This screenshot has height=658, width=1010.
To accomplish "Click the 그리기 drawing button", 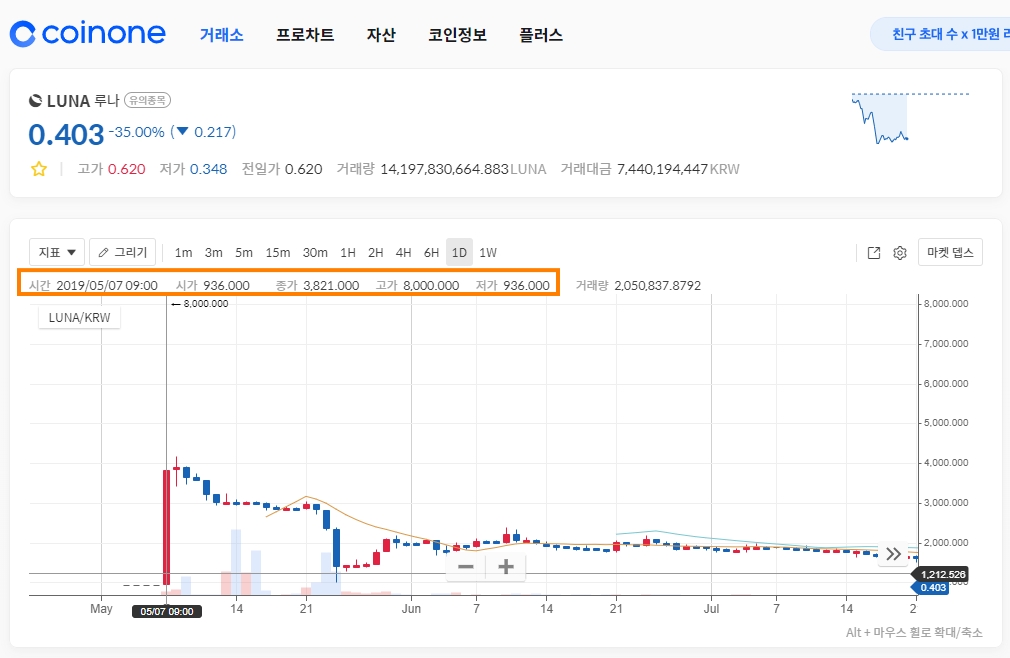I will point(122,252).
